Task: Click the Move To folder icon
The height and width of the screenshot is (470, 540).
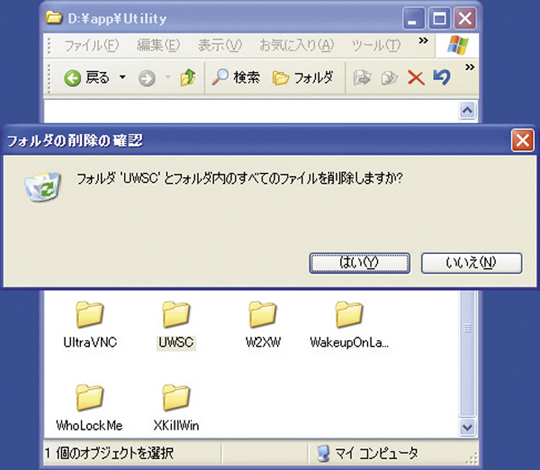Action: pos(362,78)
